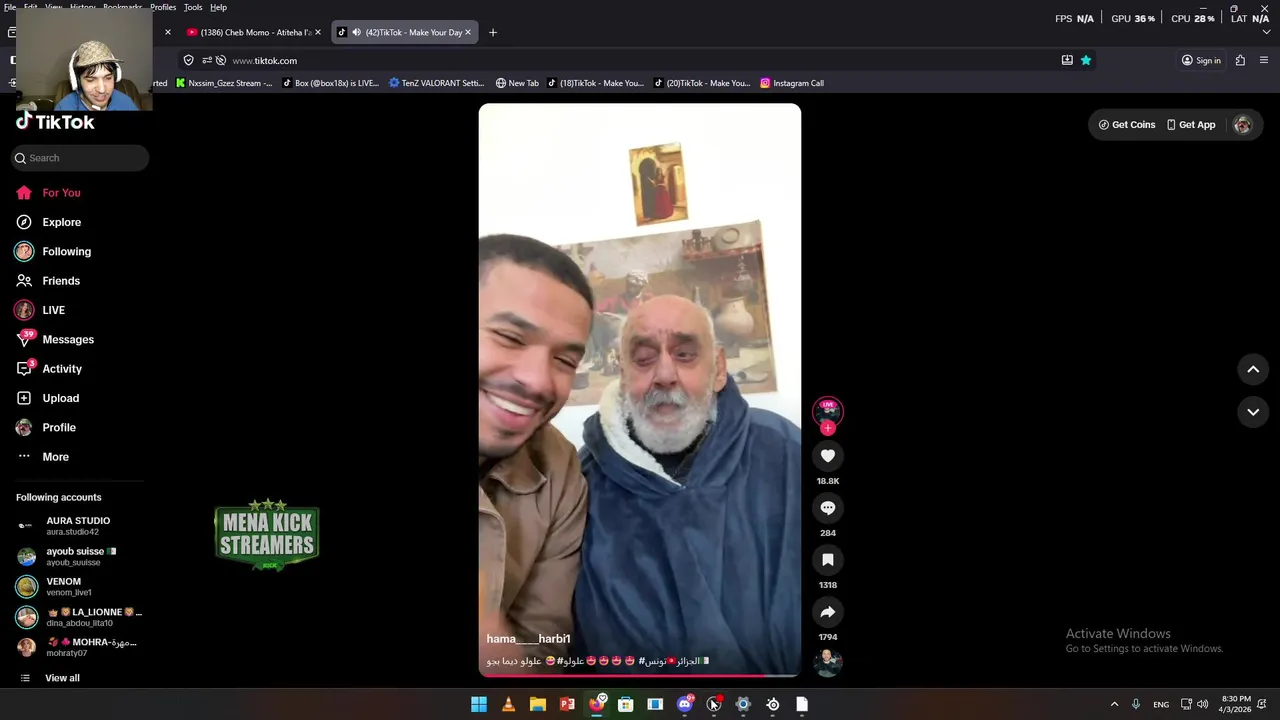Click the shield tracking protection icon
Image resolution: width=1280 pixels, height=720 pixels.
pyautogui.click(x=189, y=60)
